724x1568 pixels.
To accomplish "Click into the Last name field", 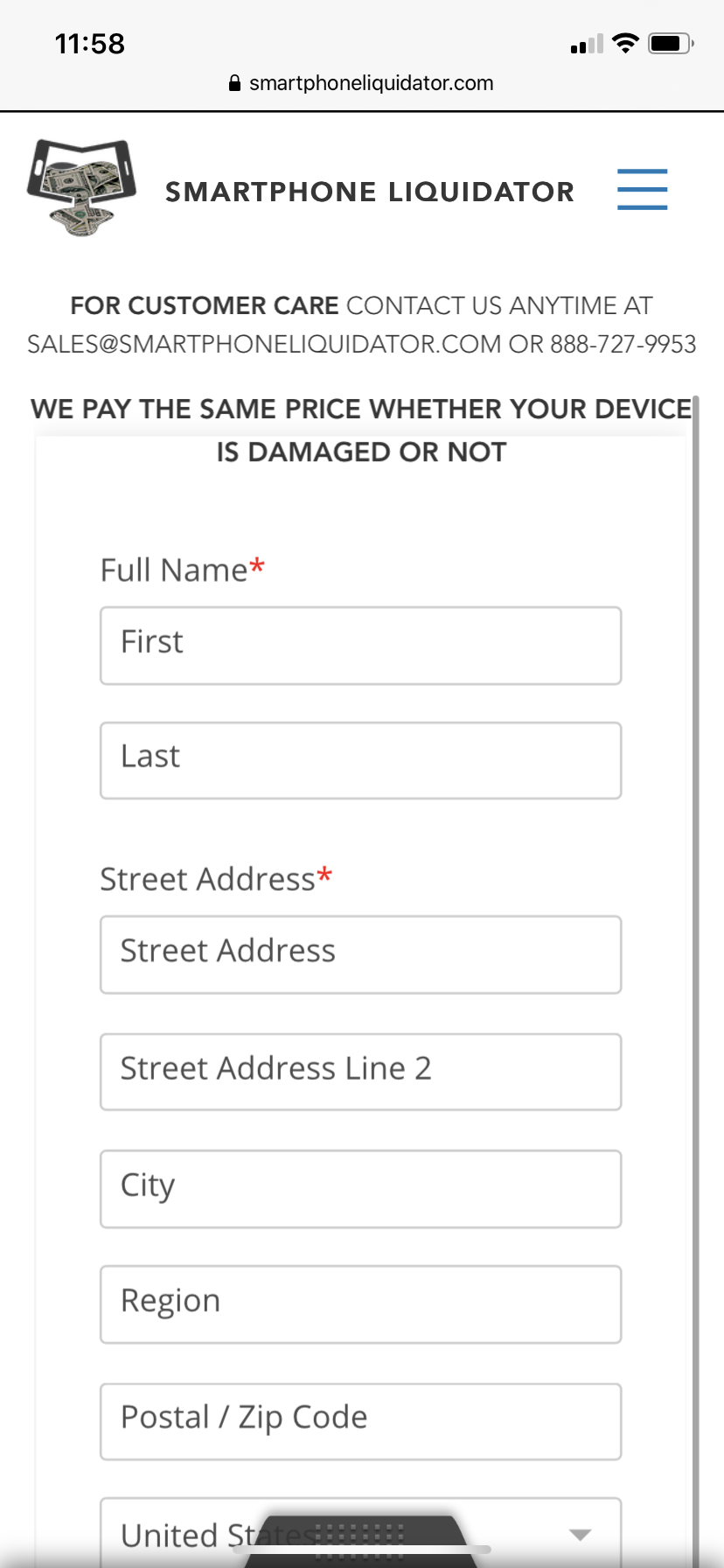I will coord(360,760).
